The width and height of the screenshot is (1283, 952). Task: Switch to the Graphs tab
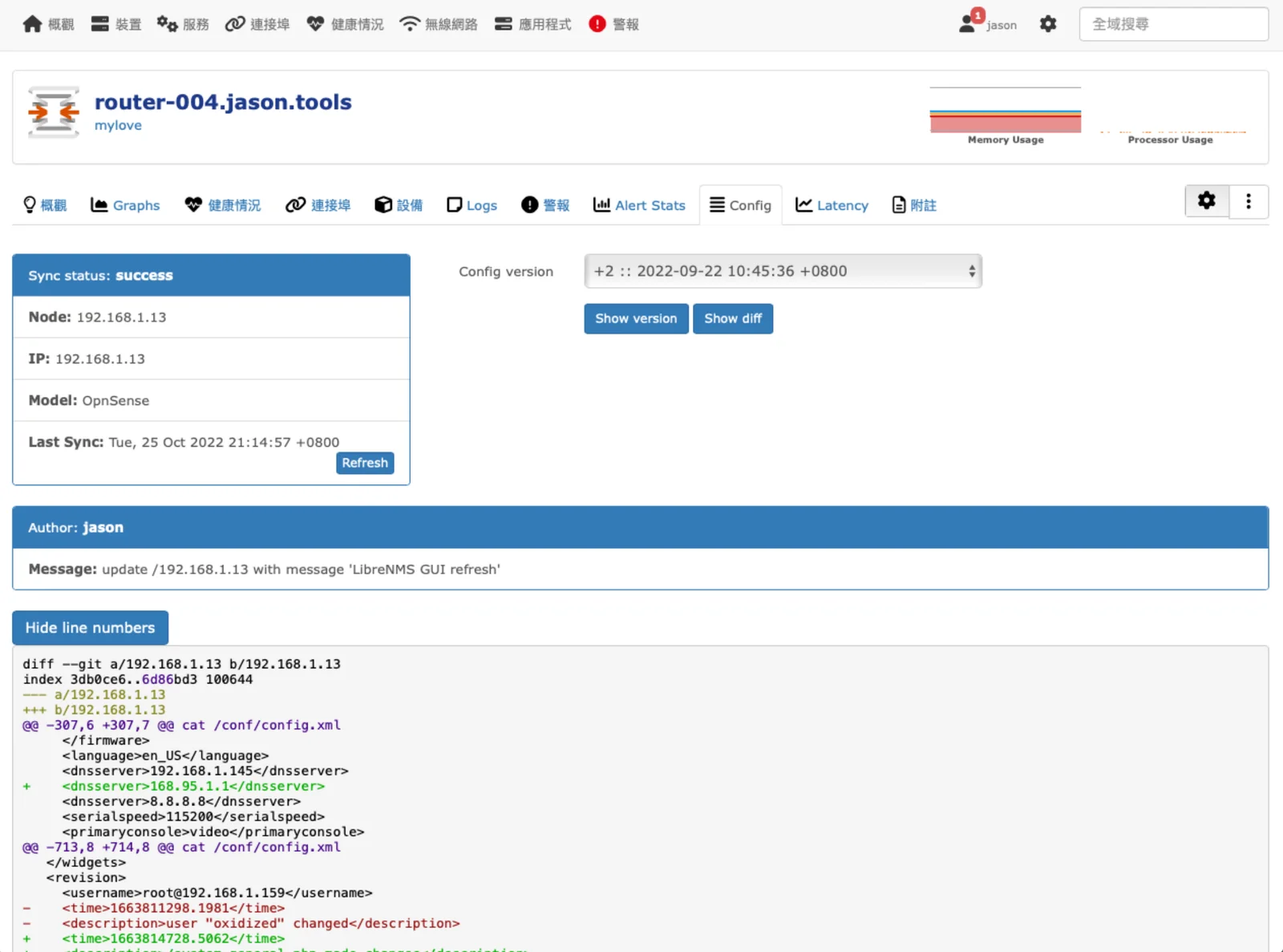pyautogui.click(x=125, y=205)
